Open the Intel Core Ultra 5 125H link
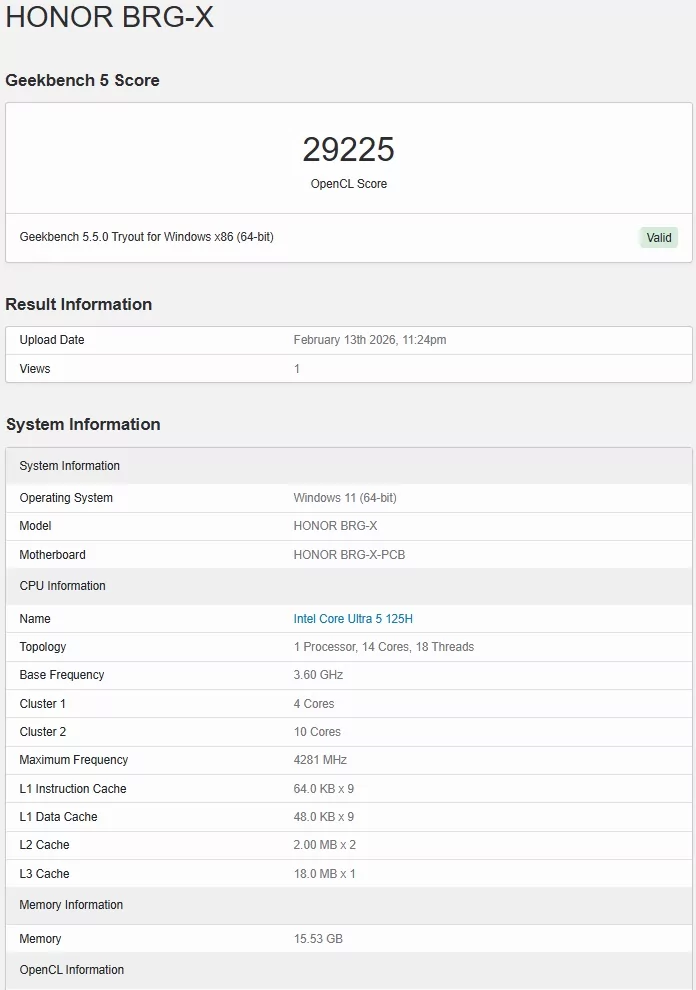696x990 pixels. [352, 619]
